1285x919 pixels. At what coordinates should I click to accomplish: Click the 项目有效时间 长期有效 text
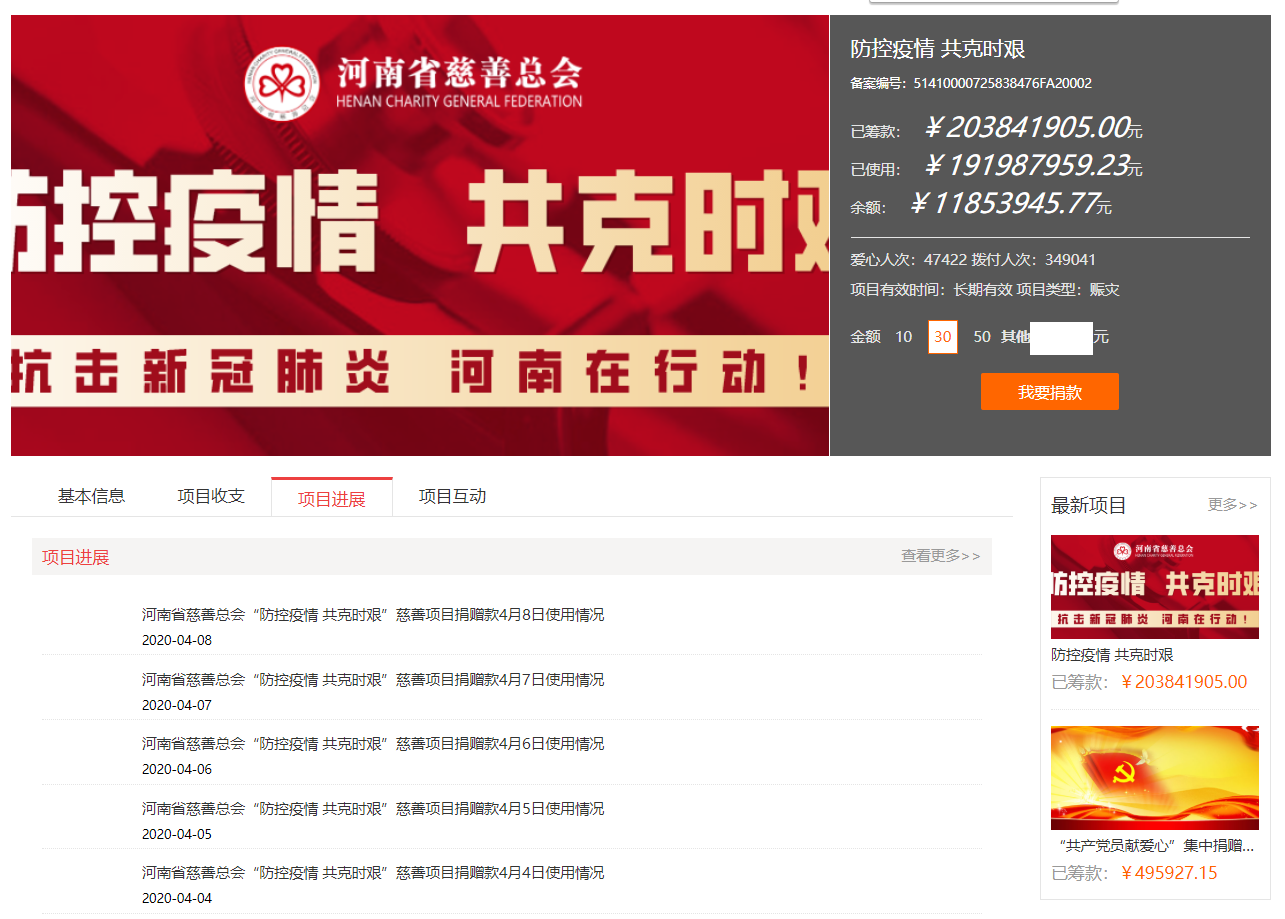pos(931,290)
